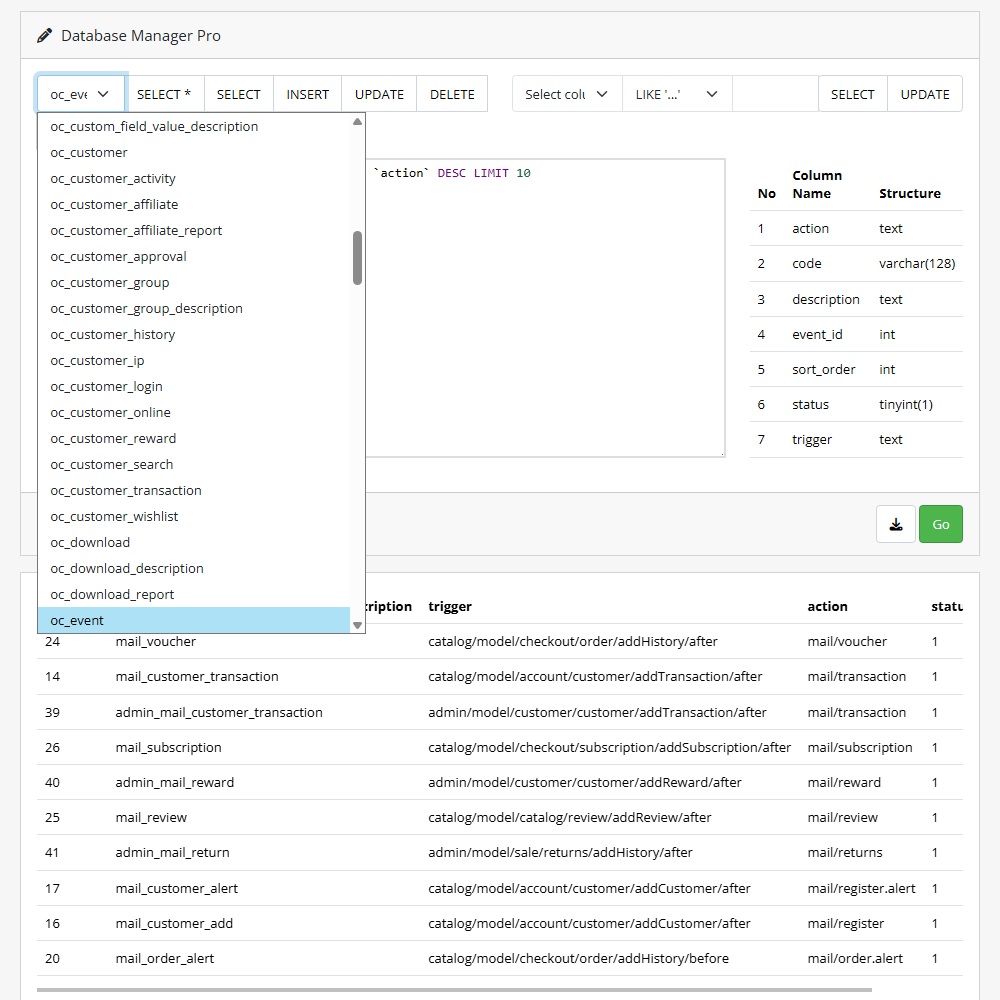
Task: Click the SELECT * query button
Action: (x=164, y=94)
